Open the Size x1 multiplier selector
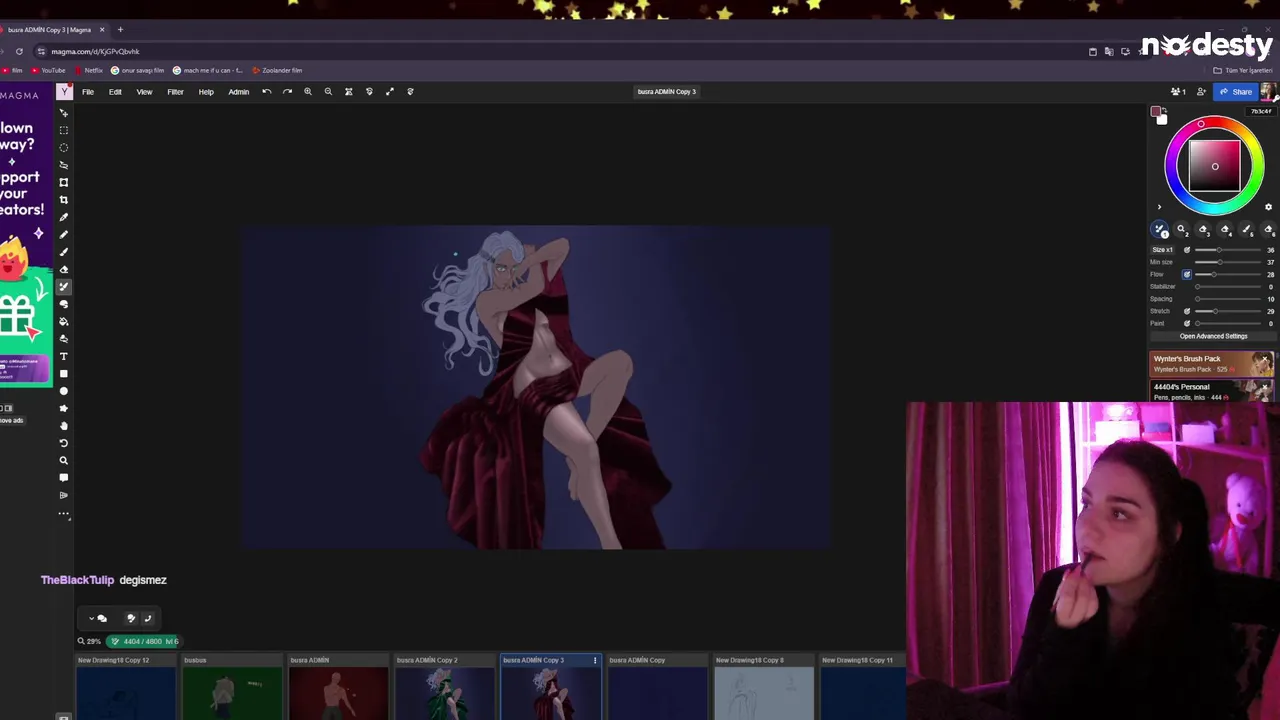Image resolution: width=1280 pixels, height=720 pixels. (x=1162, y=250)
